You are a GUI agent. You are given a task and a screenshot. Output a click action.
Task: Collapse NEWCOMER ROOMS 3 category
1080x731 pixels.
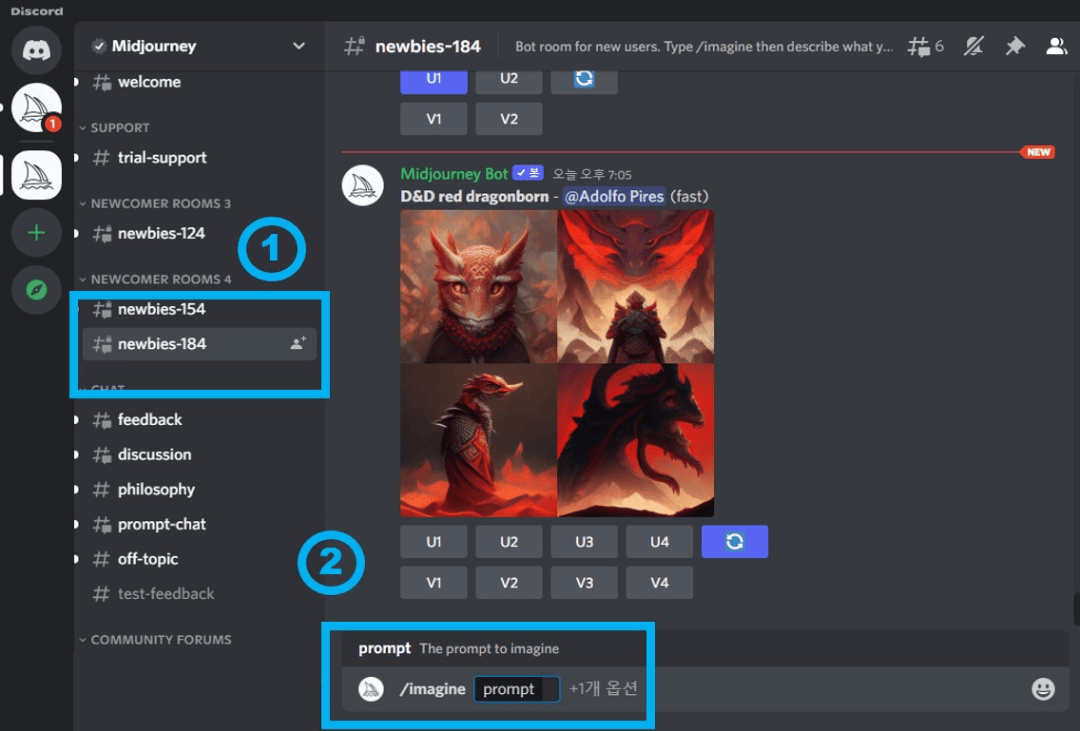coord(154,203)
